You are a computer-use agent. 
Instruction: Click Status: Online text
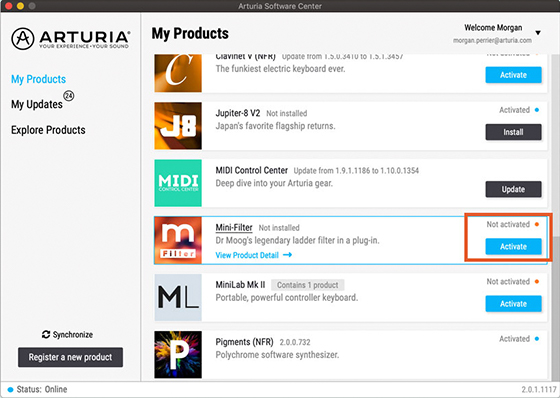(x=42, y=389)
